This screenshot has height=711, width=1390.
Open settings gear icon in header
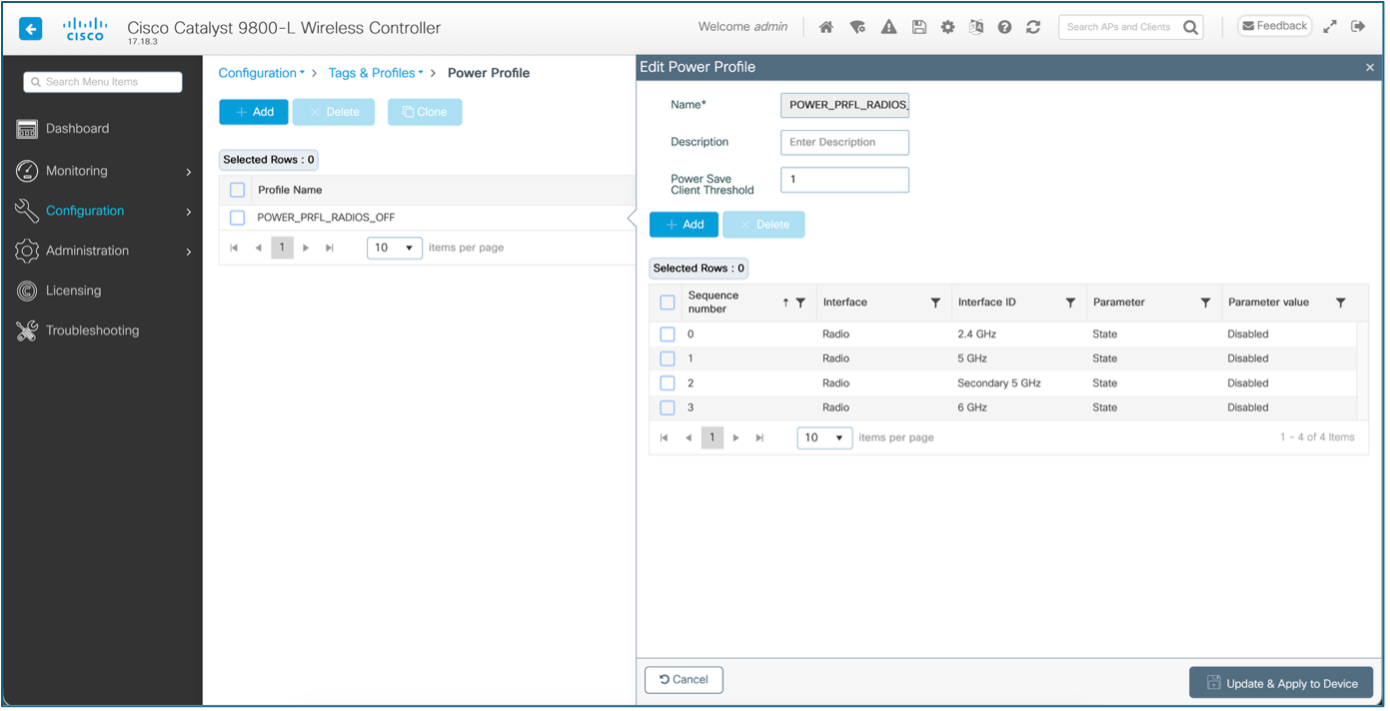coord(948,28)
